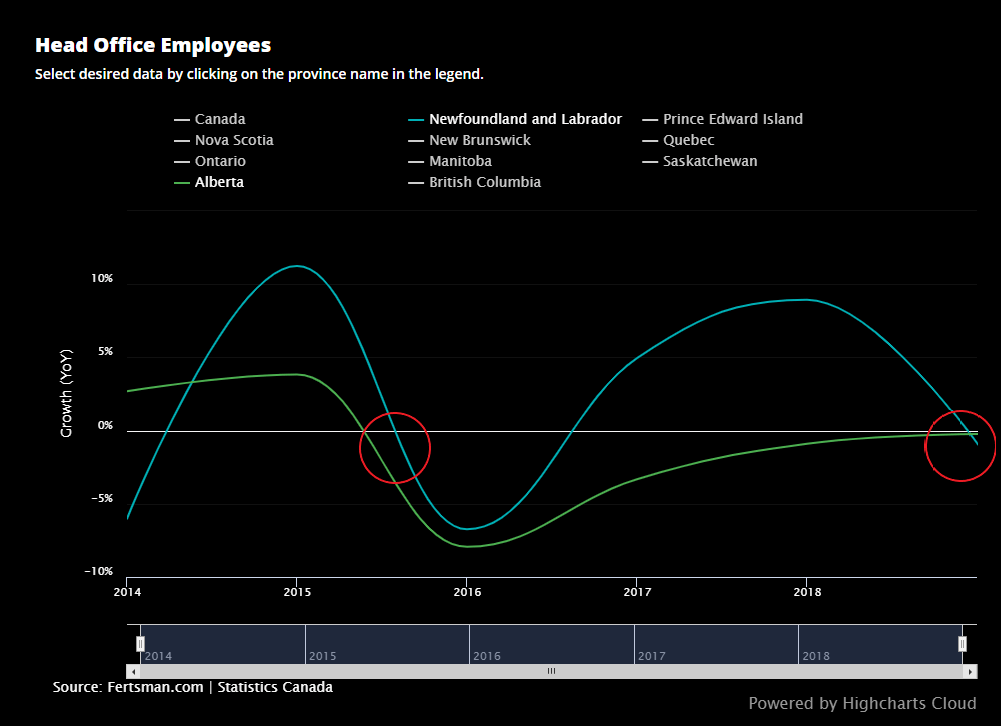Click the navigator scrollbar track

[x=550, y=672]
